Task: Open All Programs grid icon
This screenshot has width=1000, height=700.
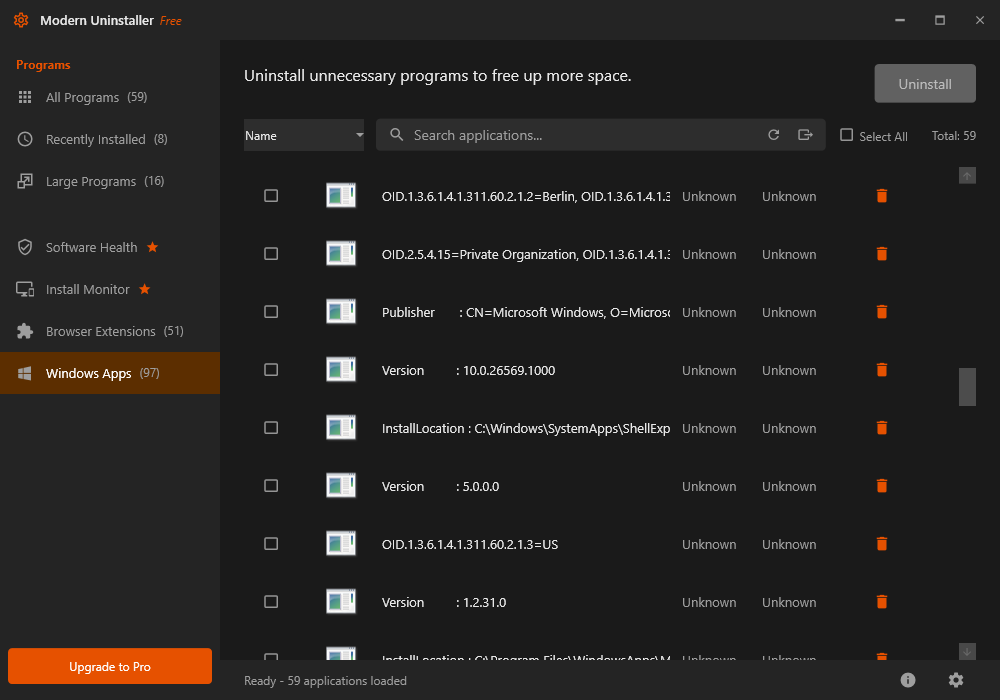Action: click(x=25, y=97)
